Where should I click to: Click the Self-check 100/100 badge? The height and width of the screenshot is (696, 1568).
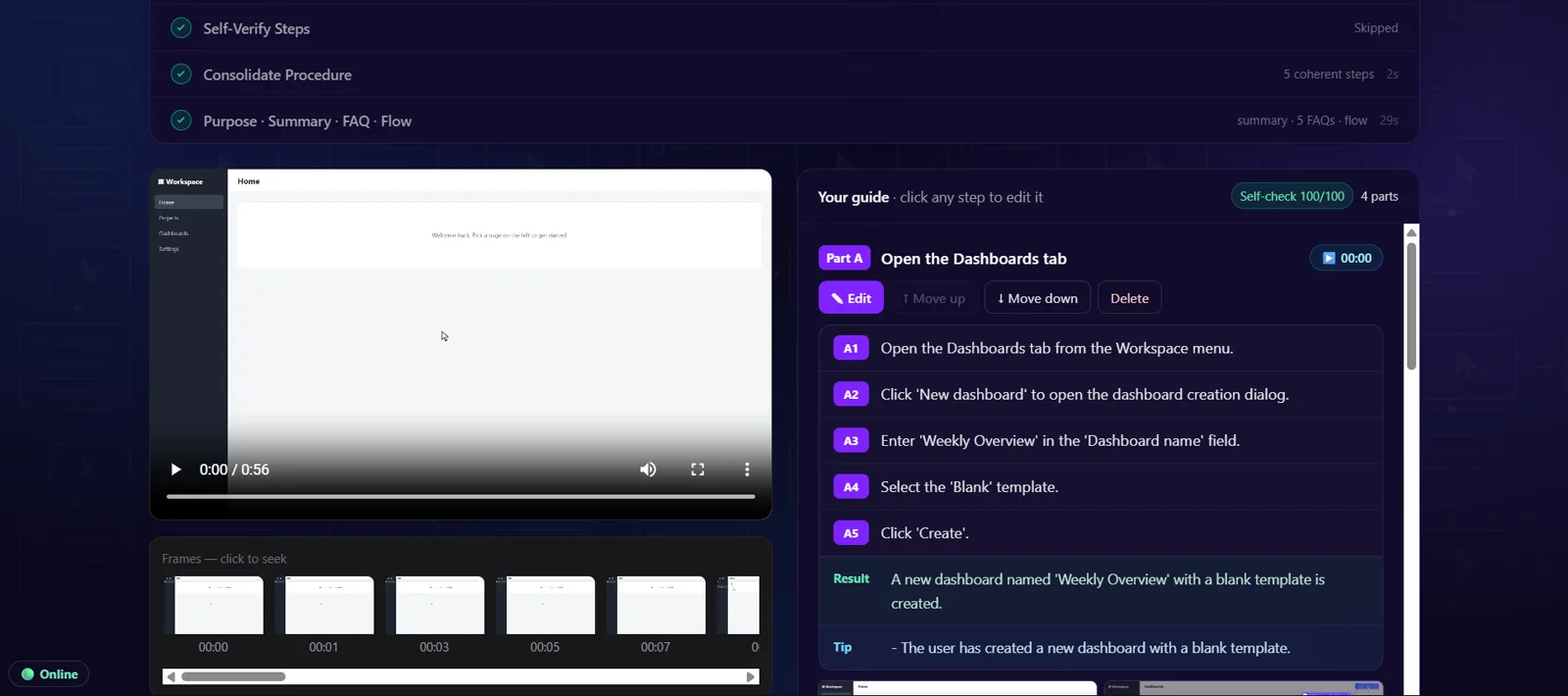[x=1292, y=196]
